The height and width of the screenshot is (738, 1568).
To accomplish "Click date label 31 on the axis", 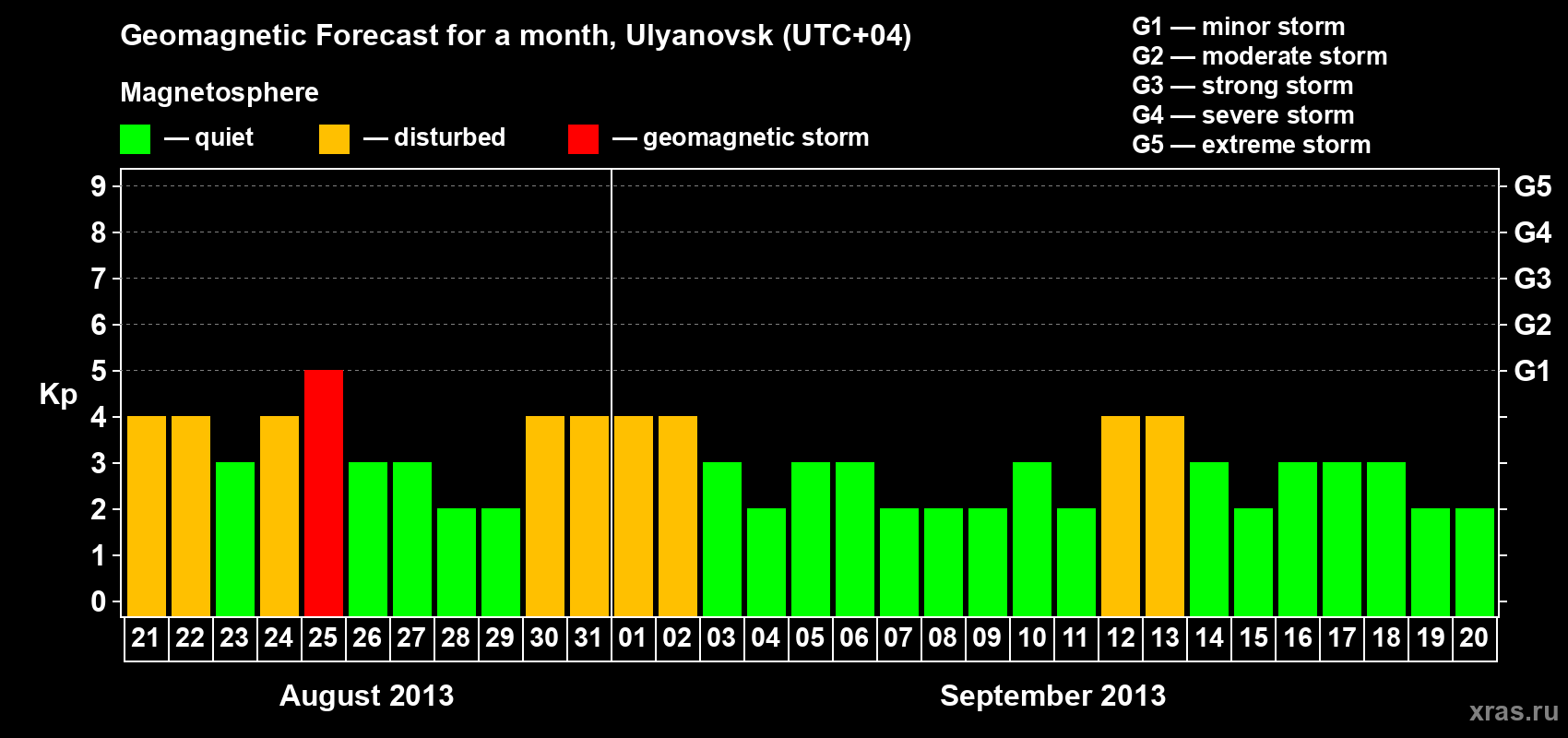I will click(588, 637).
